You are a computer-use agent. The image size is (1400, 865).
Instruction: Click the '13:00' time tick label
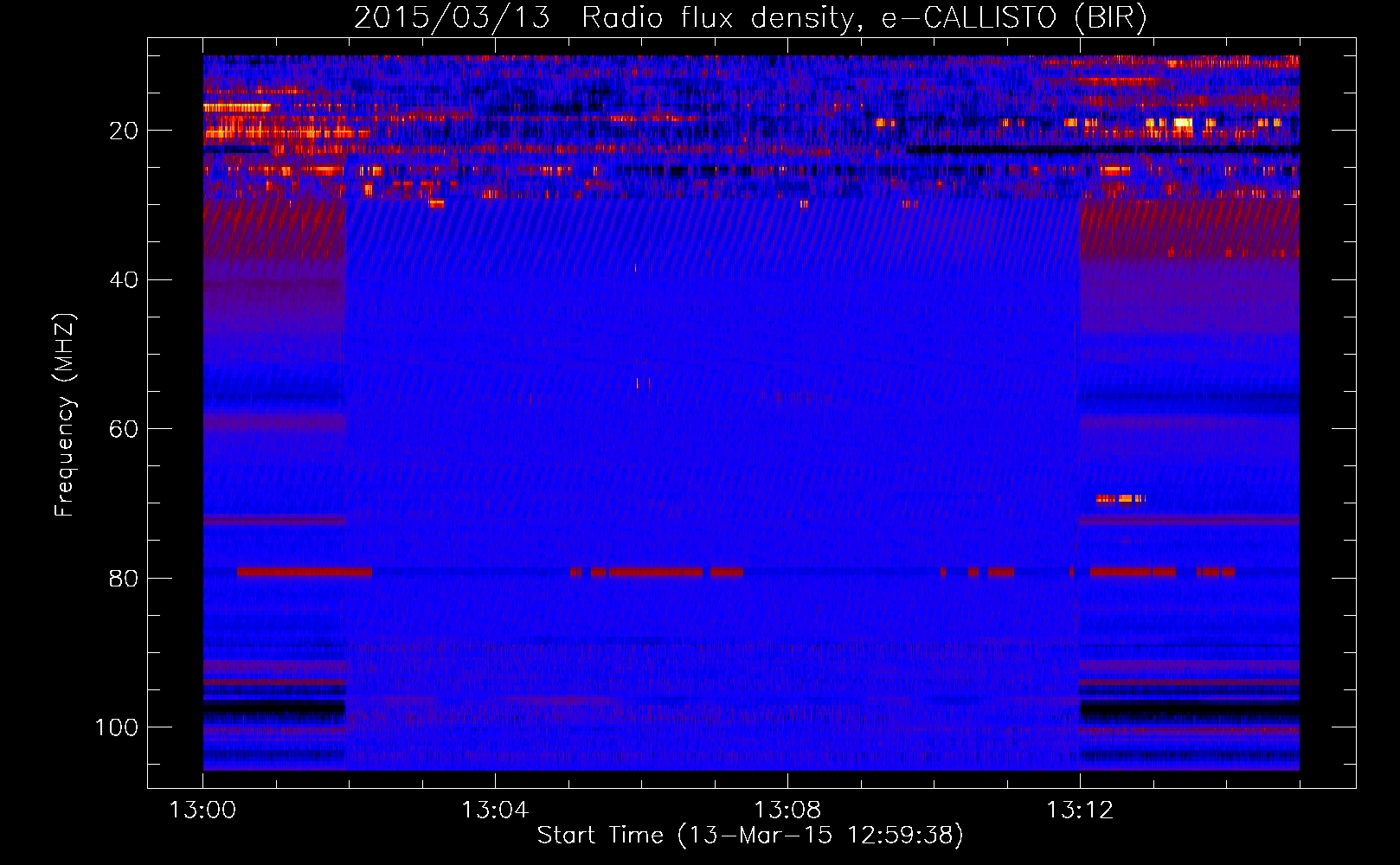tap(202, 811)
